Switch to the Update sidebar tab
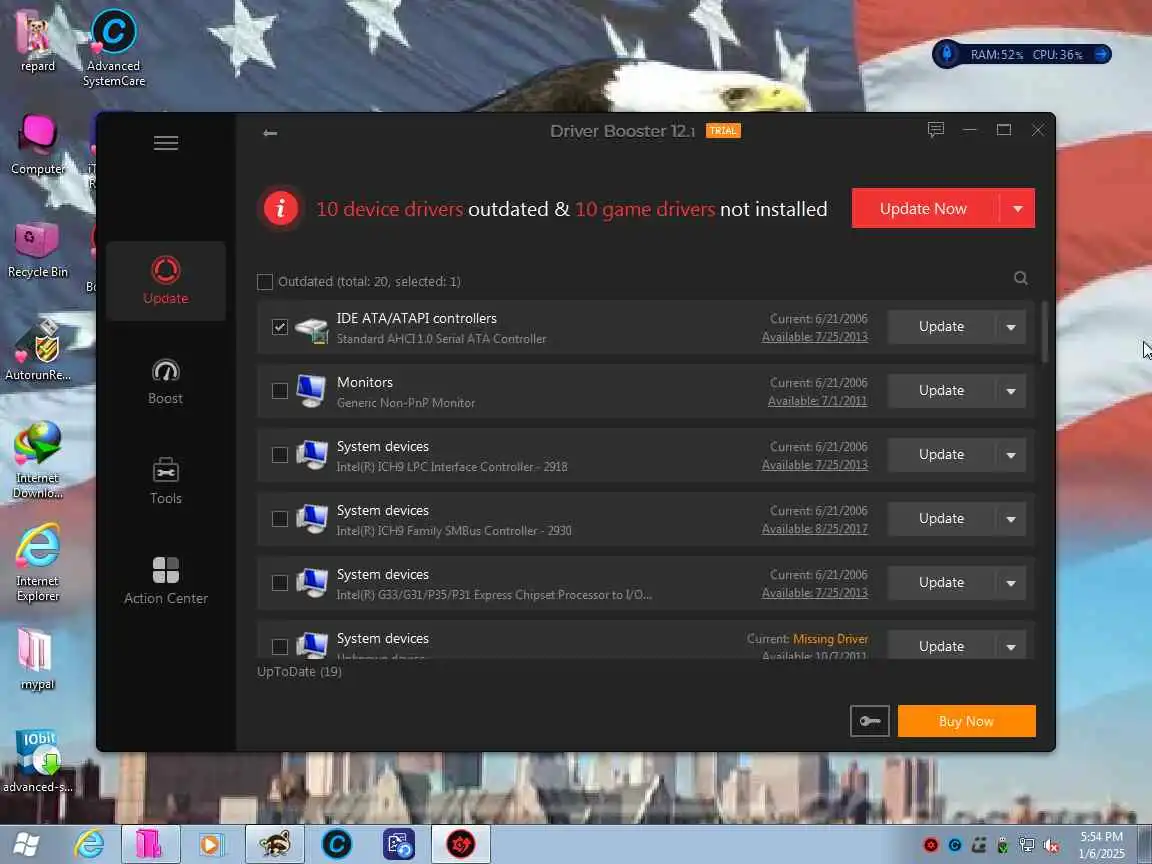This screenshot has height=864, width=1152. coord(165,281)
